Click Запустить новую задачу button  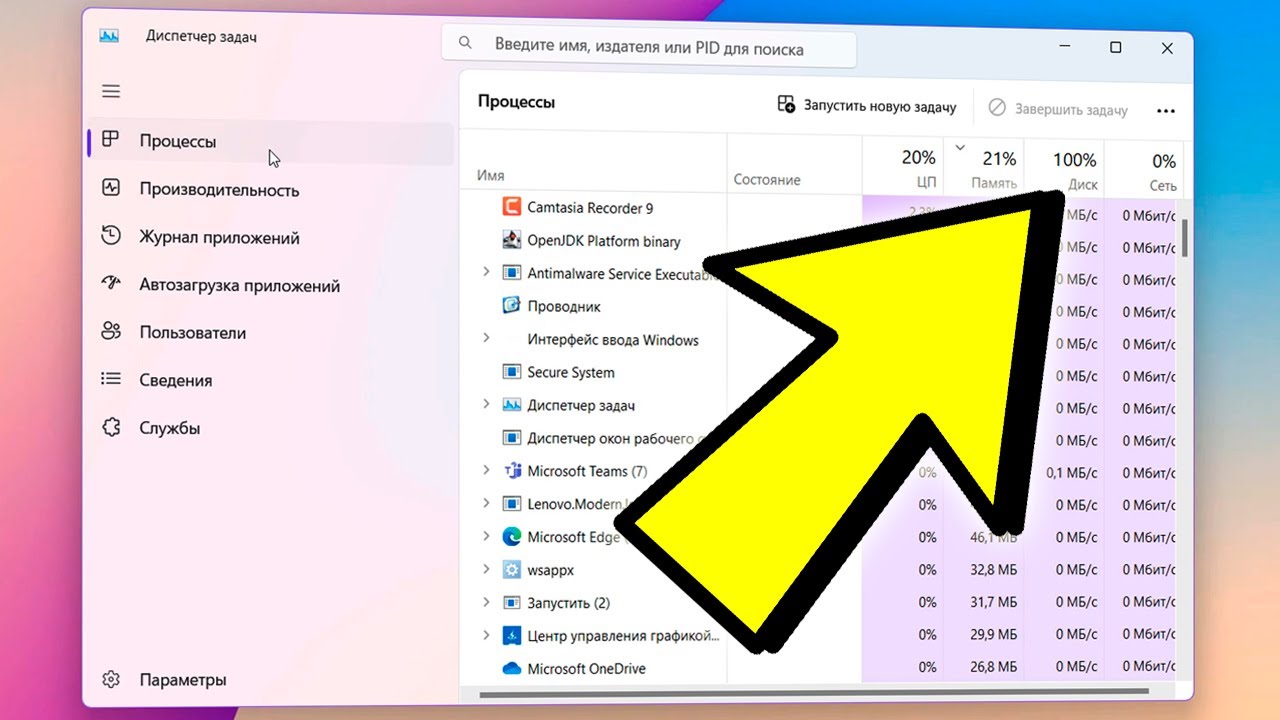click(866, 106)
